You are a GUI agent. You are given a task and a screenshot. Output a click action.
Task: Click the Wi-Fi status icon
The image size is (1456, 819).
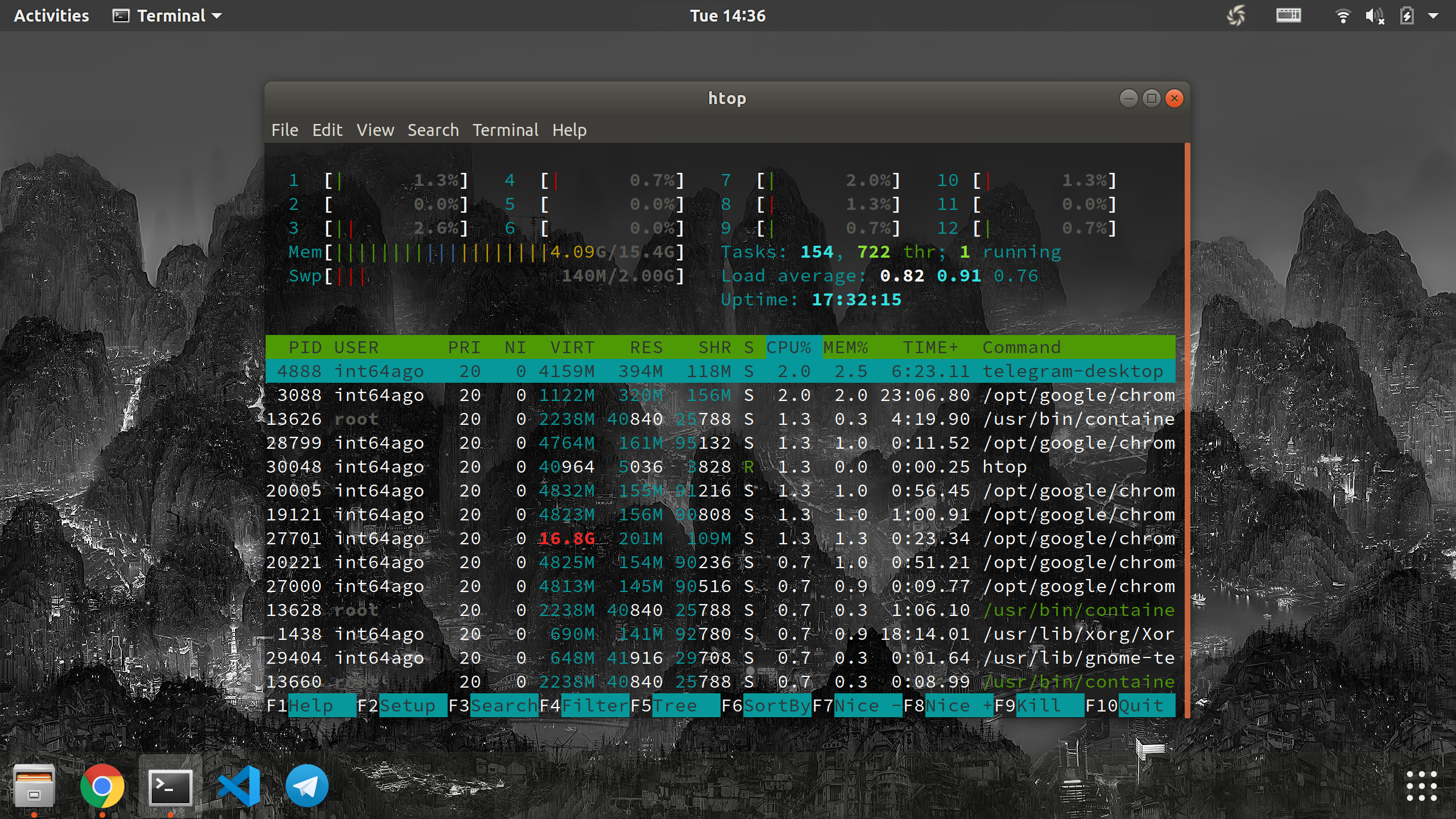[x=1342, y=16]
